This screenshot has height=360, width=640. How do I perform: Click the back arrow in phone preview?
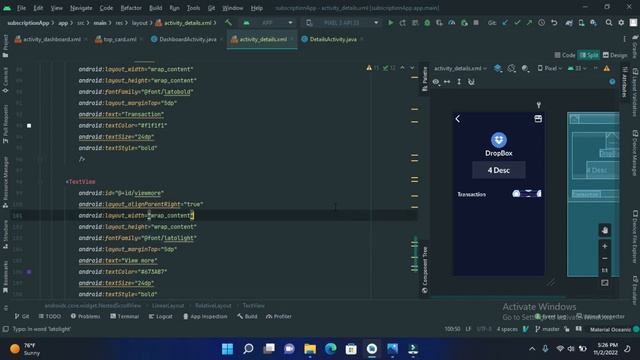pos(458,118)
